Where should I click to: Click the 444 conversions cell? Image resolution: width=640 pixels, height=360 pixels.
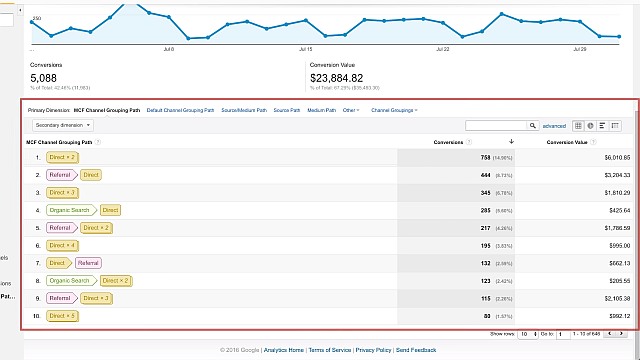(x=485, y=175)
